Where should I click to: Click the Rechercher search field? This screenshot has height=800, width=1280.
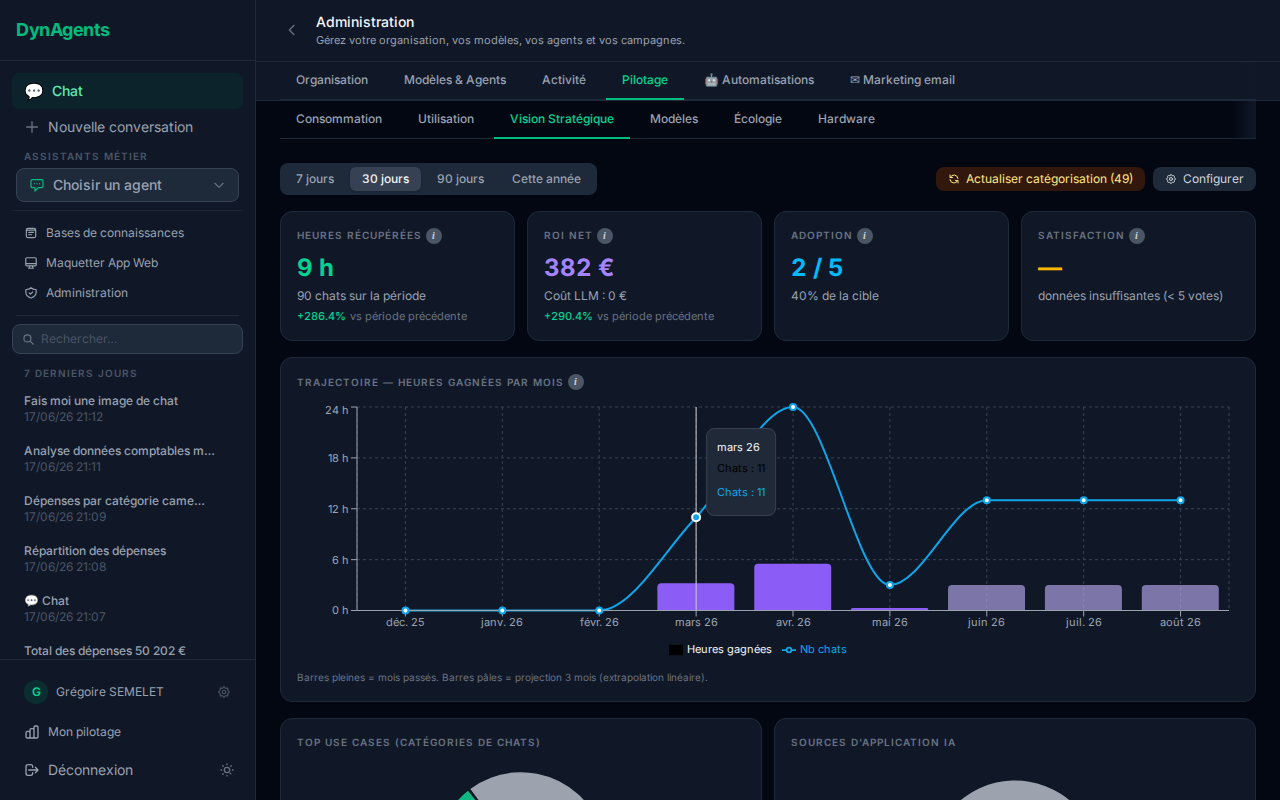click(127, 339)
